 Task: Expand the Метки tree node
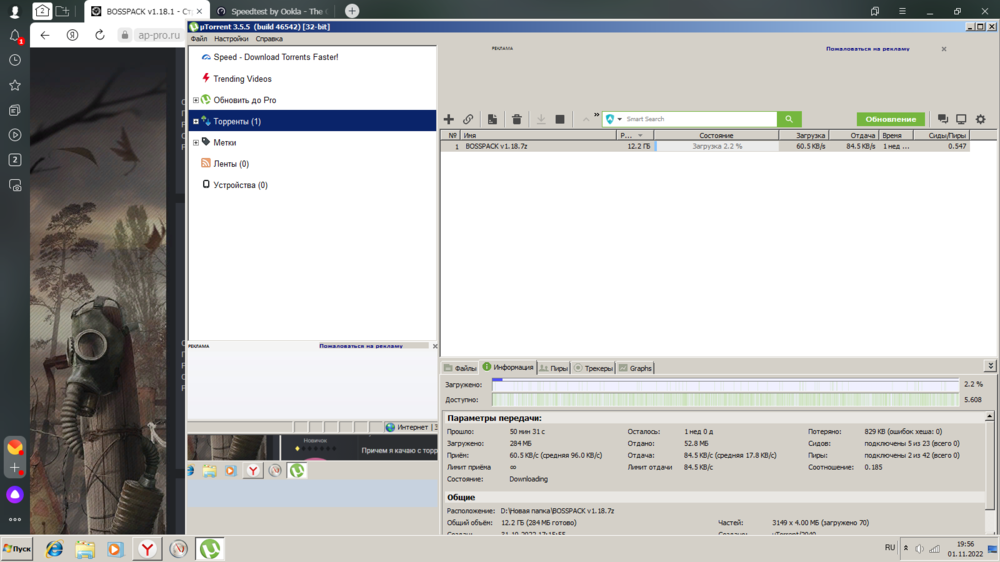click(x=196, y=143)
